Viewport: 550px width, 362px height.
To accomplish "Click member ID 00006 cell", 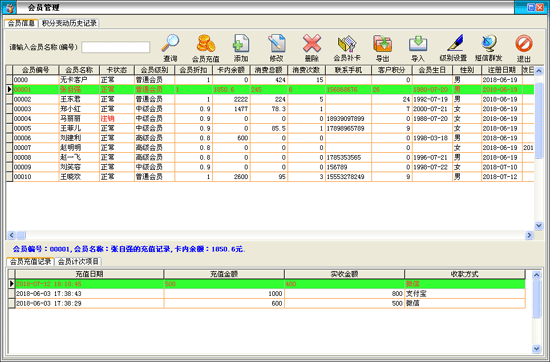I will [x=36, y=138].
